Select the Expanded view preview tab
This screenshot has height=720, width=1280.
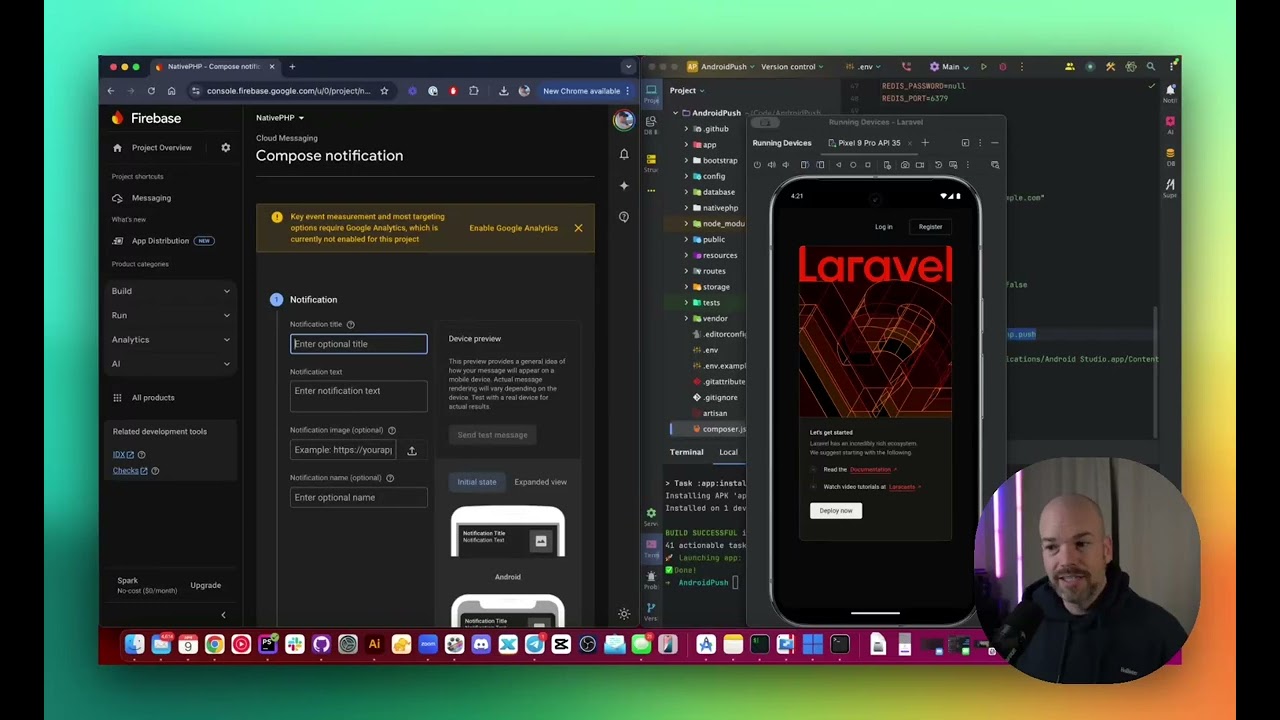[540, 482]
